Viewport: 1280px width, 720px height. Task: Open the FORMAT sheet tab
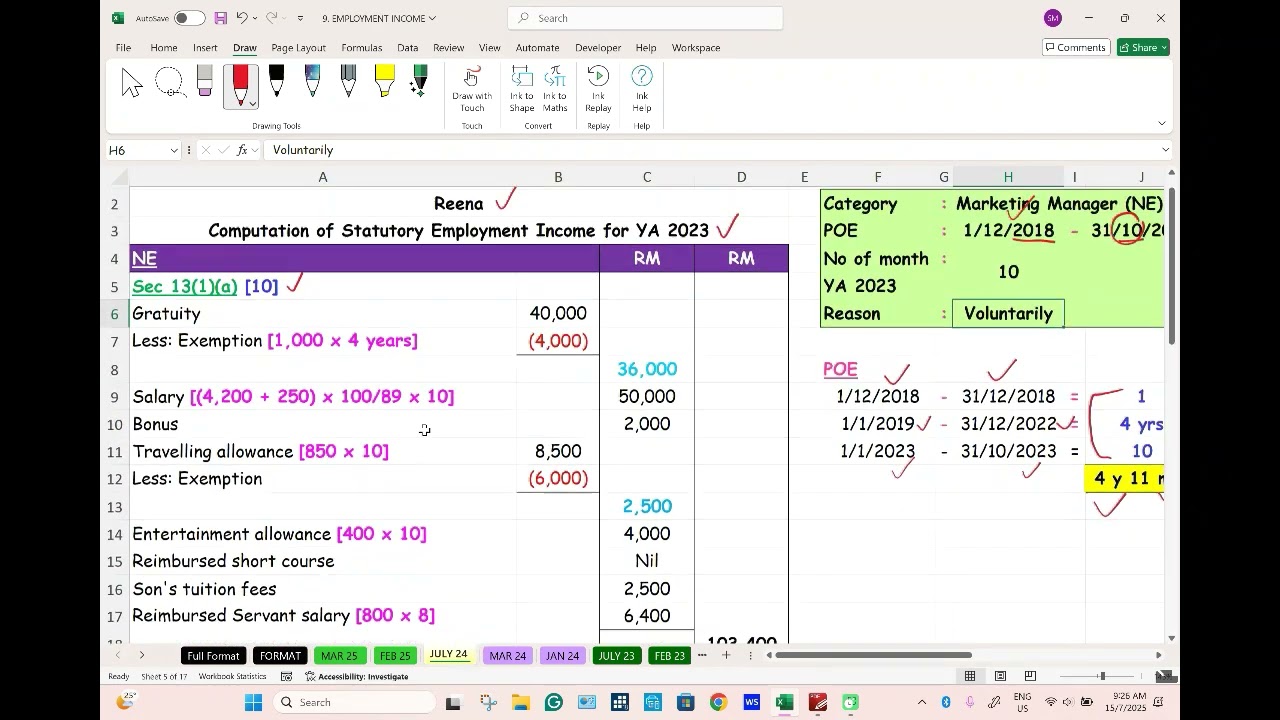pos(279,656)
